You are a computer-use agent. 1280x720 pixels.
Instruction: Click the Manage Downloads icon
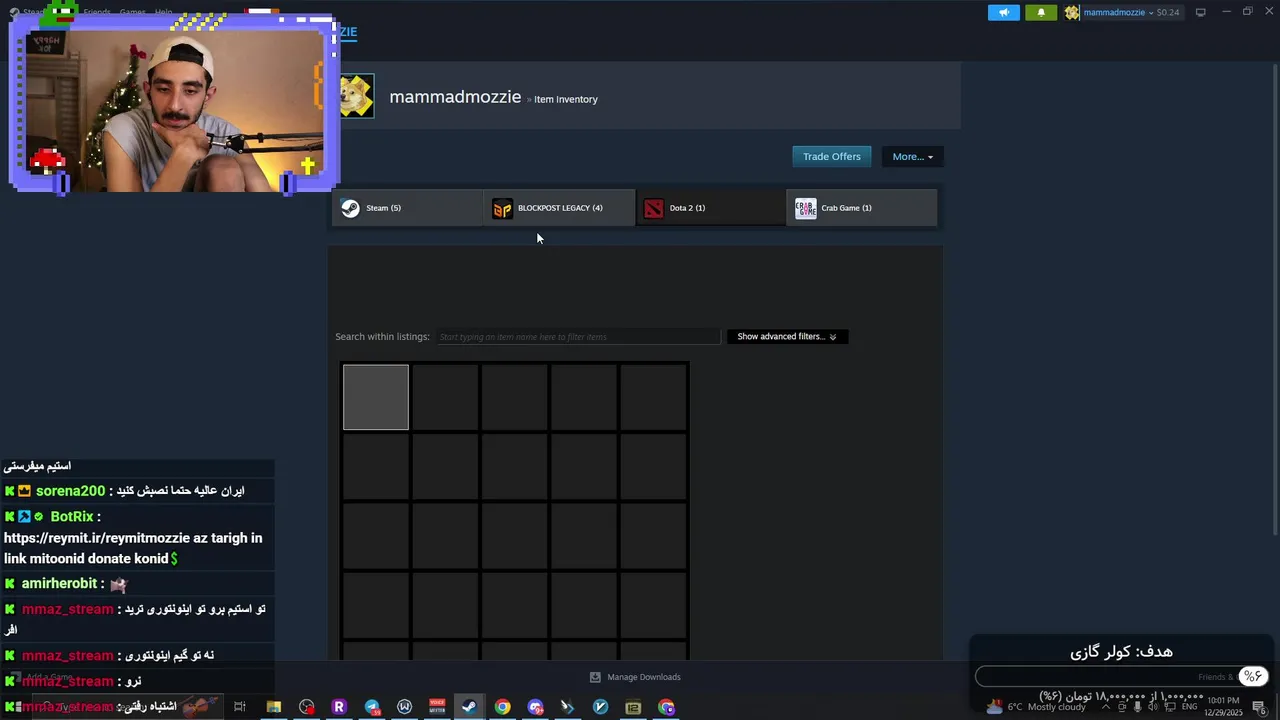pyautogui.click(x=595, y=677)
